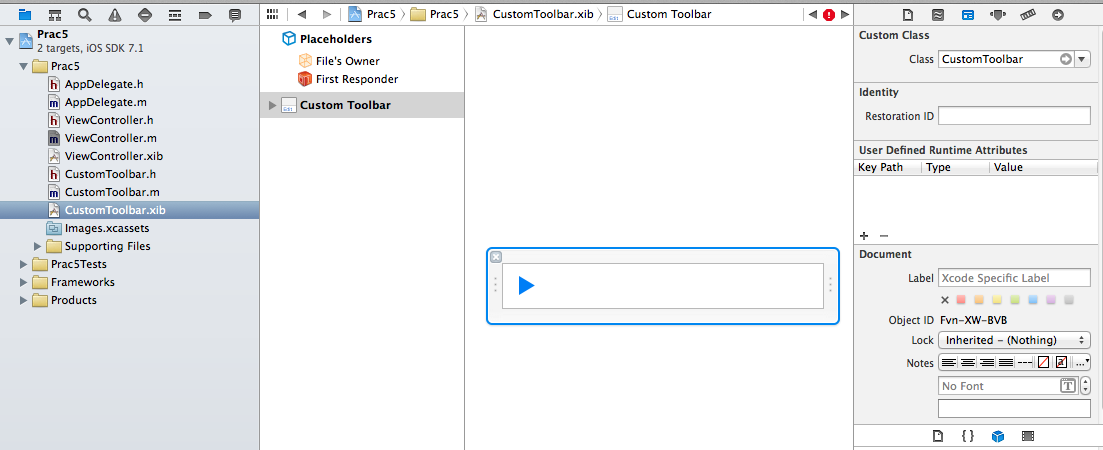Pick the green label color swatch
Image resolution: width=1103 pixels, height=450 pixels.
click(x=1014, y=300)
